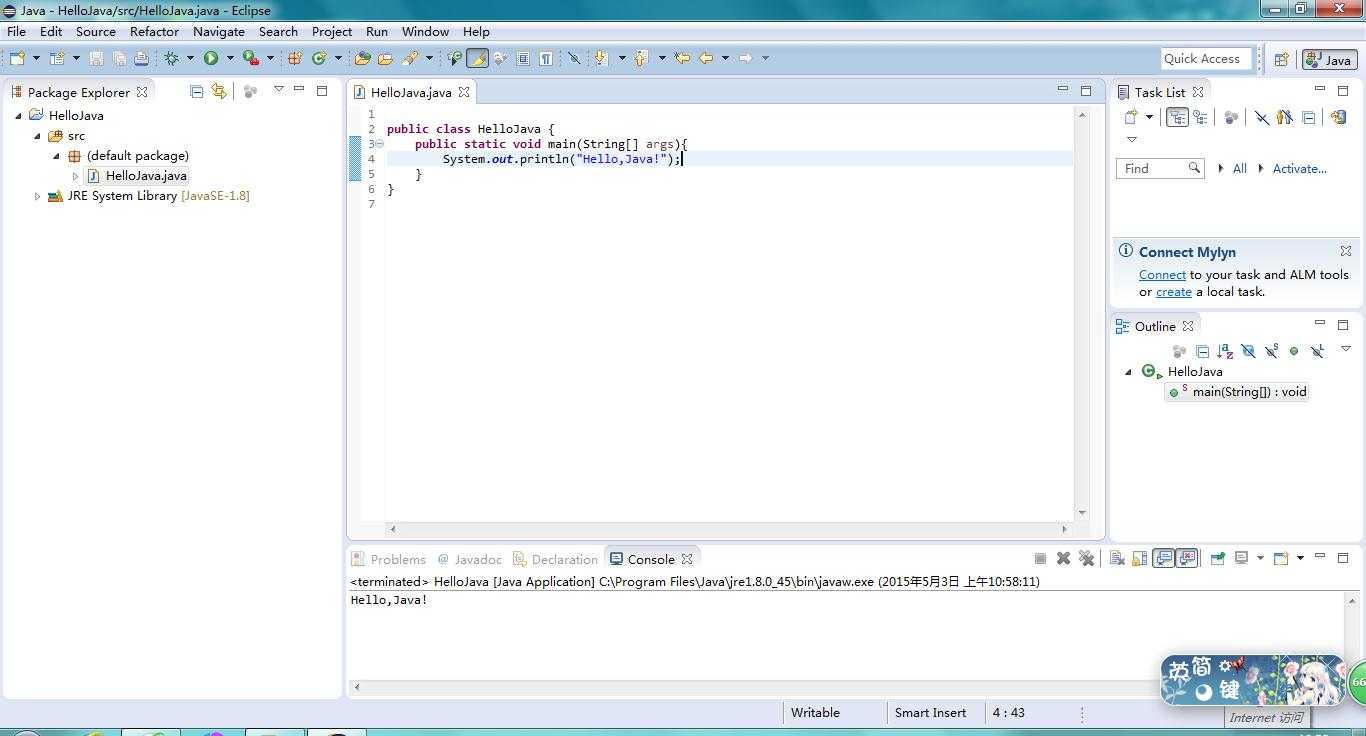Switch to the Javadoc tab
The height and width of the screenshot is (736, 1366).
coord(469,559)
